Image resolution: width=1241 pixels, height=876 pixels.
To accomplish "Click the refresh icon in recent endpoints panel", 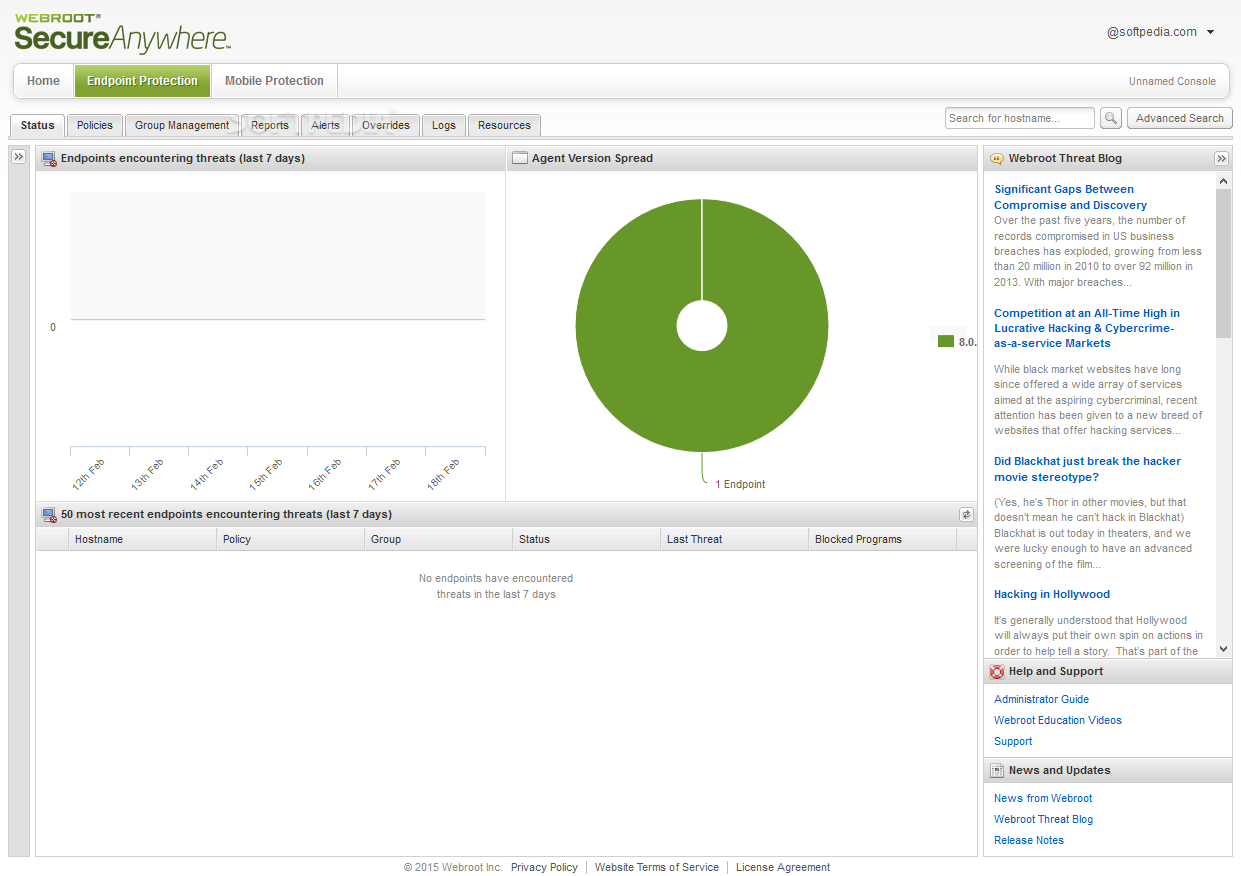I will point(966,514).
